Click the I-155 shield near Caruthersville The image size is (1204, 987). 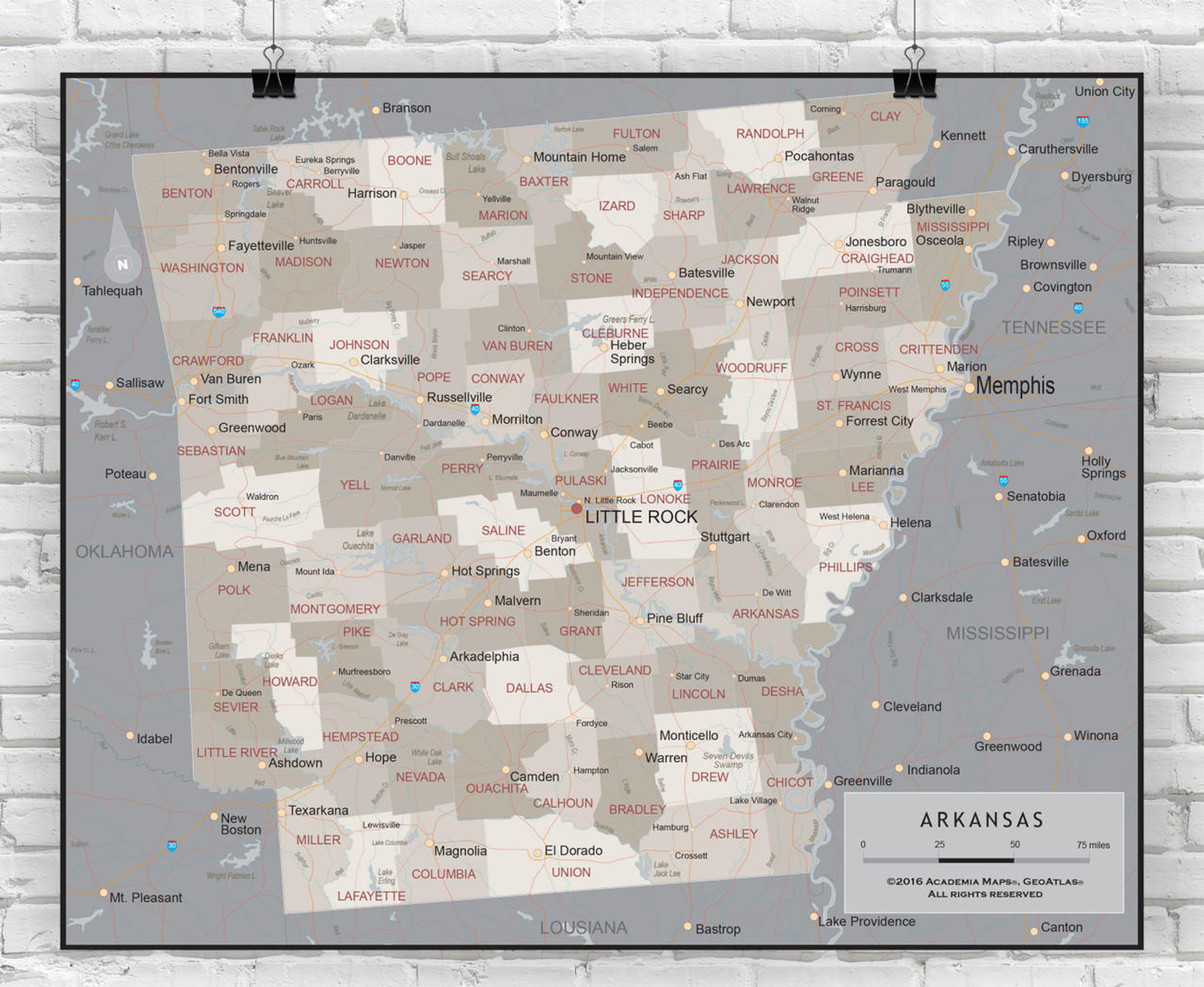tap(1082, 121)
